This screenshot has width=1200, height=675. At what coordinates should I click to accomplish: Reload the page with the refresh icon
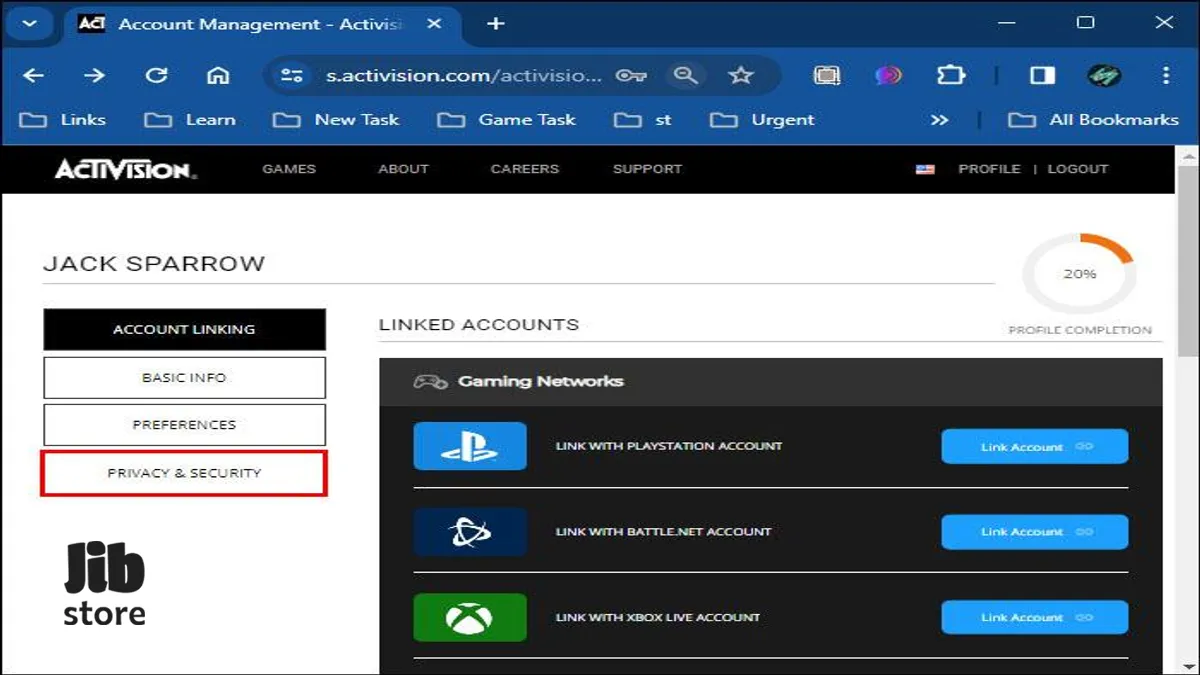[156, 75]
